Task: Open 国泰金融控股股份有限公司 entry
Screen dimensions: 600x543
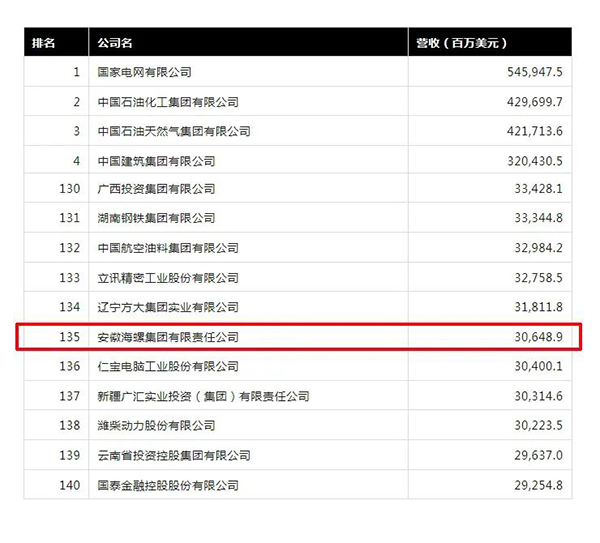Action: (168, 485)
